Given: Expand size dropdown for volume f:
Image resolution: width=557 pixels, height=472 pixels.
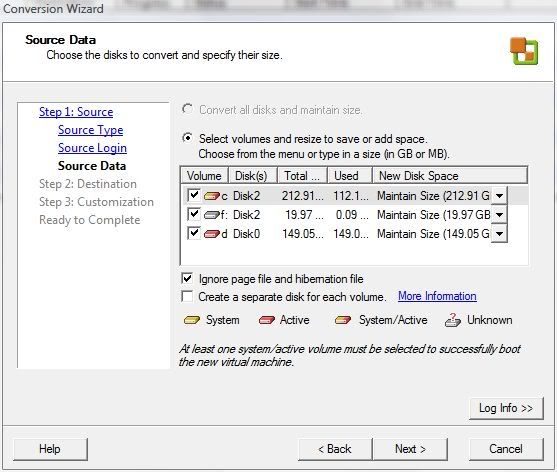Looking at the screenshot, I should (x=499, y=215).
